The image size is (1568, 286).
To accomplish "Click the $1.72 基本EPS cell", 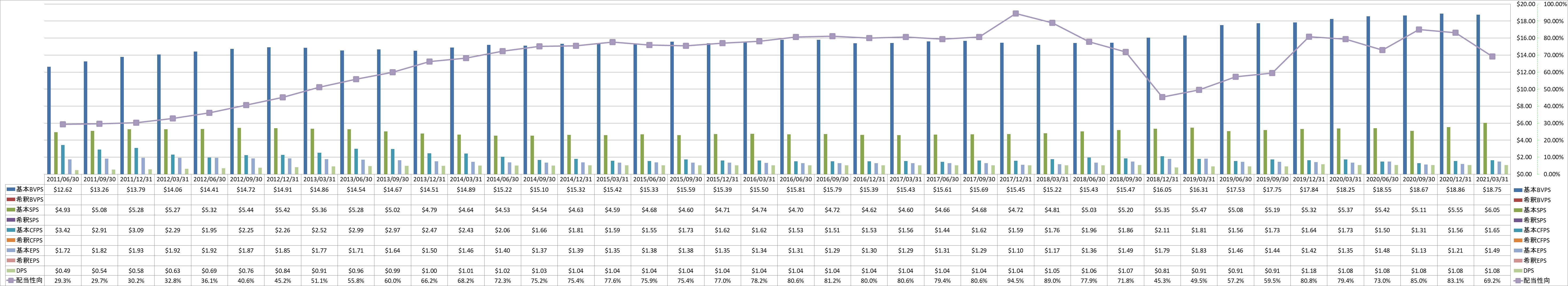I will [63, 250].
